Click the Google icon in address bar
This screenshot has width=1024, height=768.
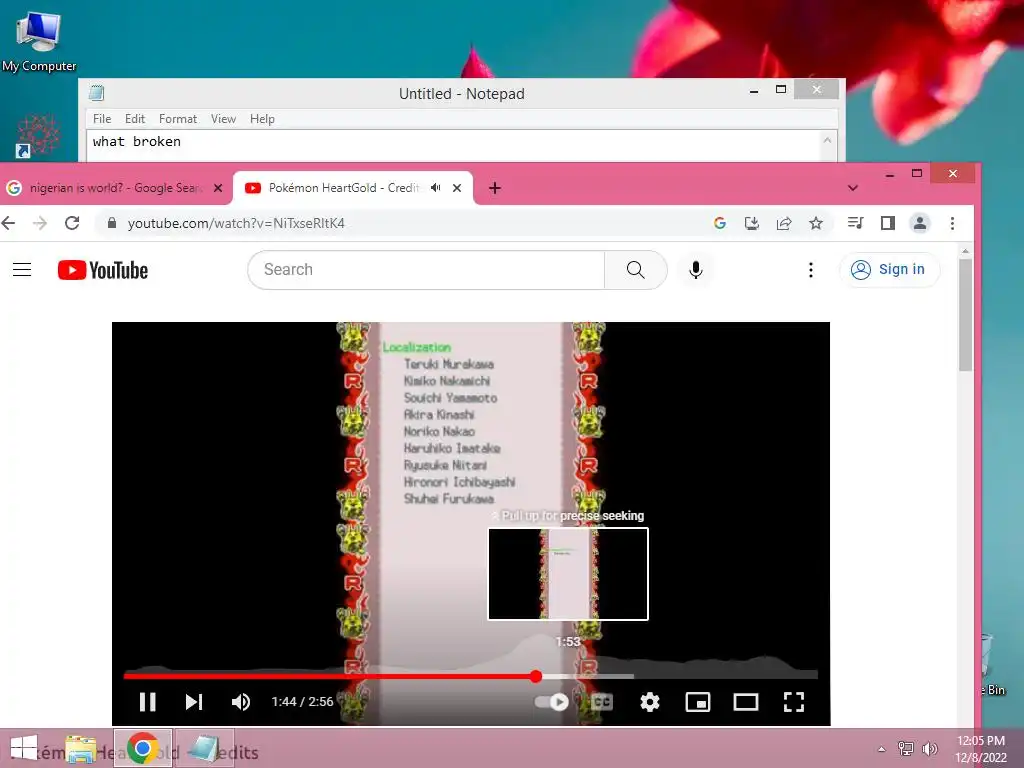pyautogui.click(x=720, y=223)
